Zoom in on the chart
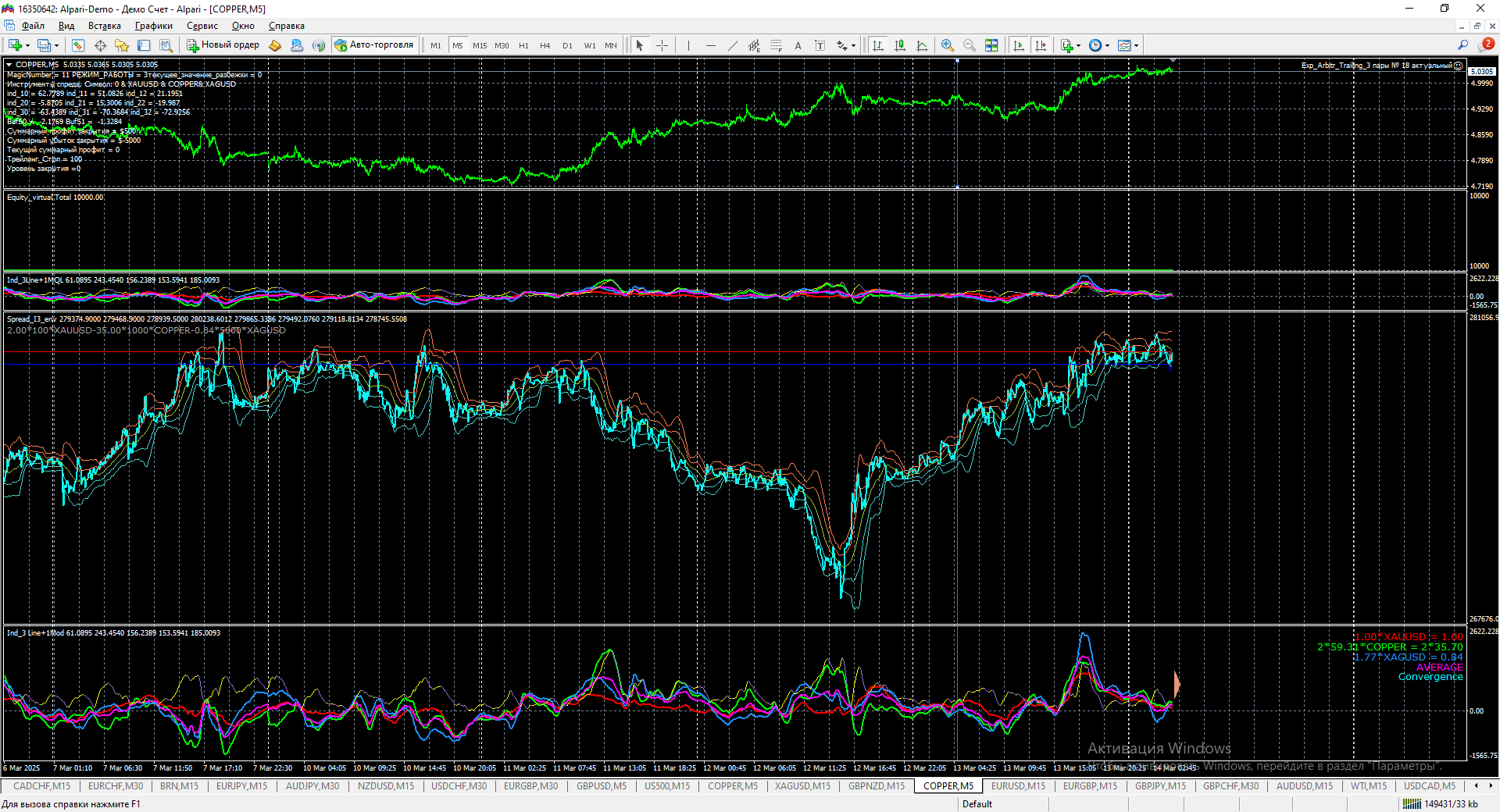This screenshot has height=812, width=1500. pyautogui.click(x=948, y=45)
